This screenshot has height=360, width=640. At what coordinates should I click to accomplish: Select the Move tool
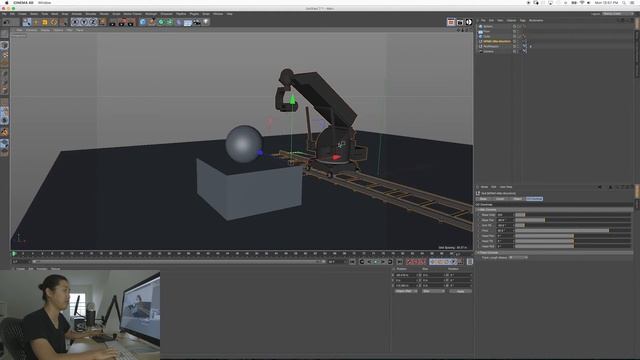36,22
